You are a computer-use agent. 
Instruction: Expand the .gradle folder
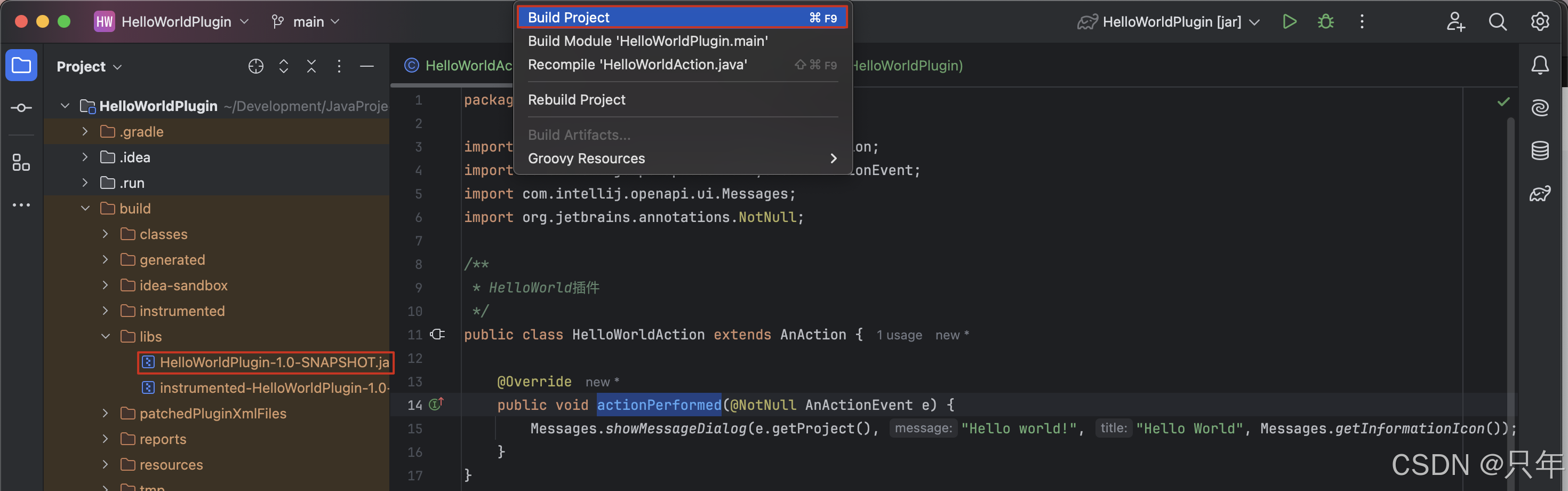point(85,132)
